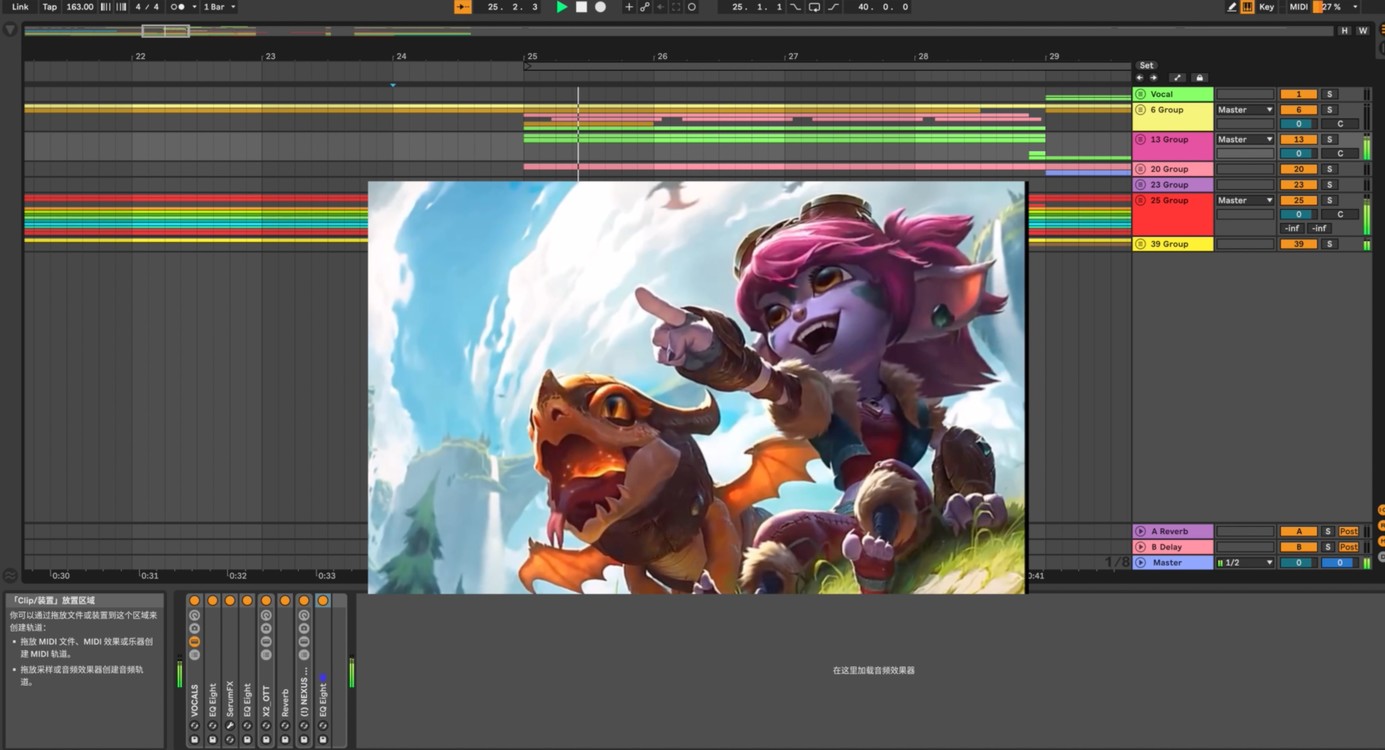
Task: Toggle the Key map mode button
Action: click(x=1267, y=7)
